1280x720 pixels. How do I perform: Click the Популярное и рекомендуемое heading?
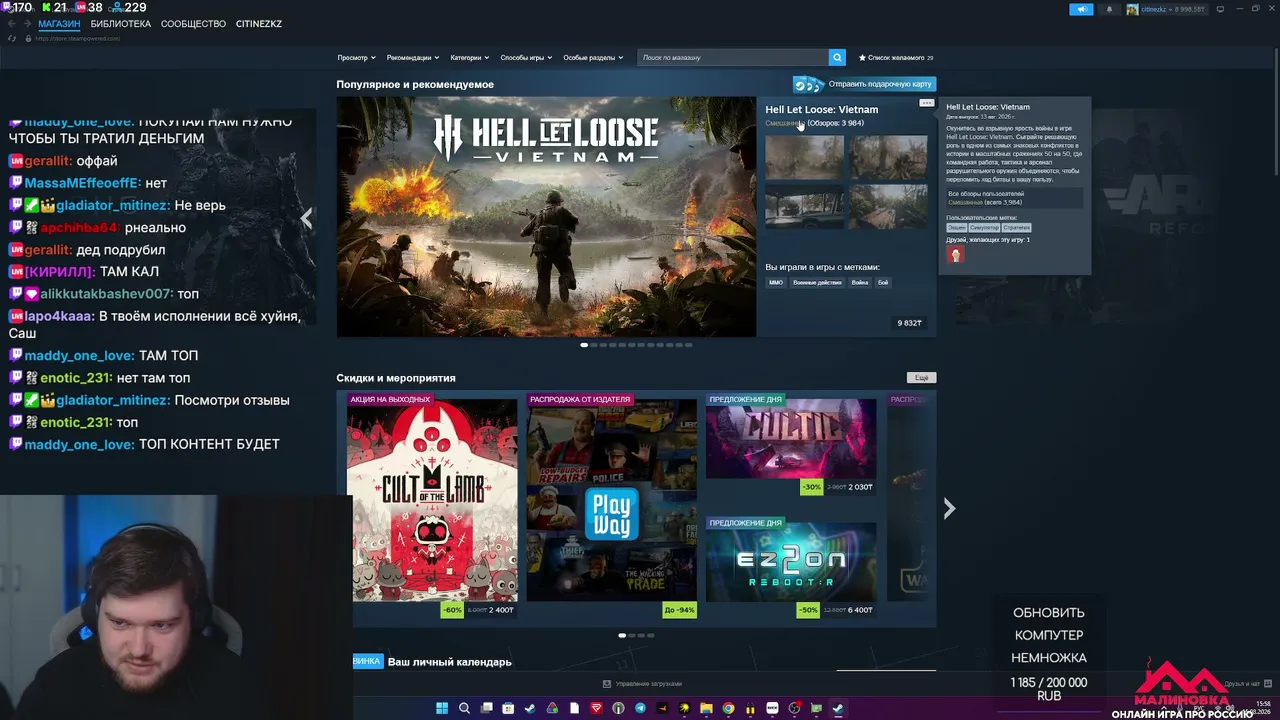tap(415, 85)
